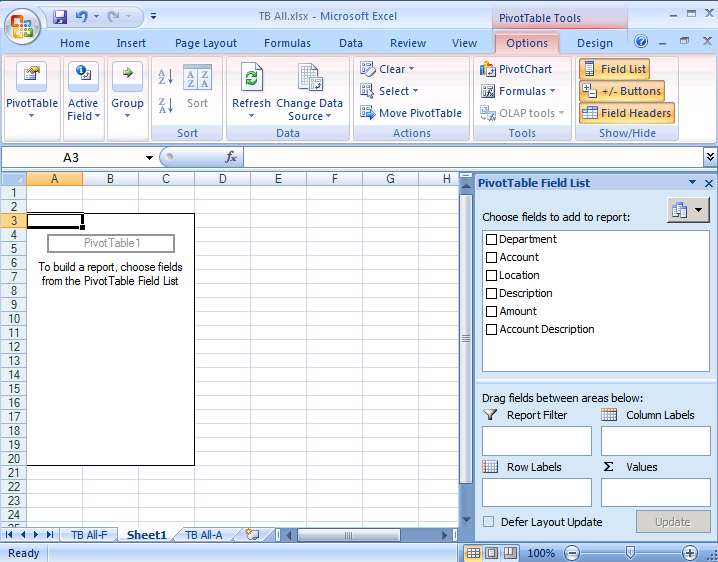Select column D header
Screen dimensions: 718x562
click(223, 179)
